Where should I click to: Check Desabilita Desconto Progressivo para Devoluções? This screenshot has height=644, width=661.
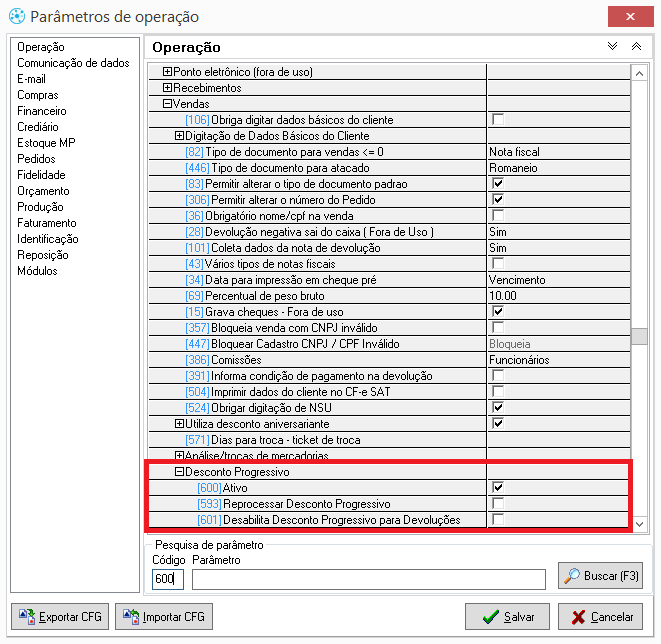click(x=497, y=520)
